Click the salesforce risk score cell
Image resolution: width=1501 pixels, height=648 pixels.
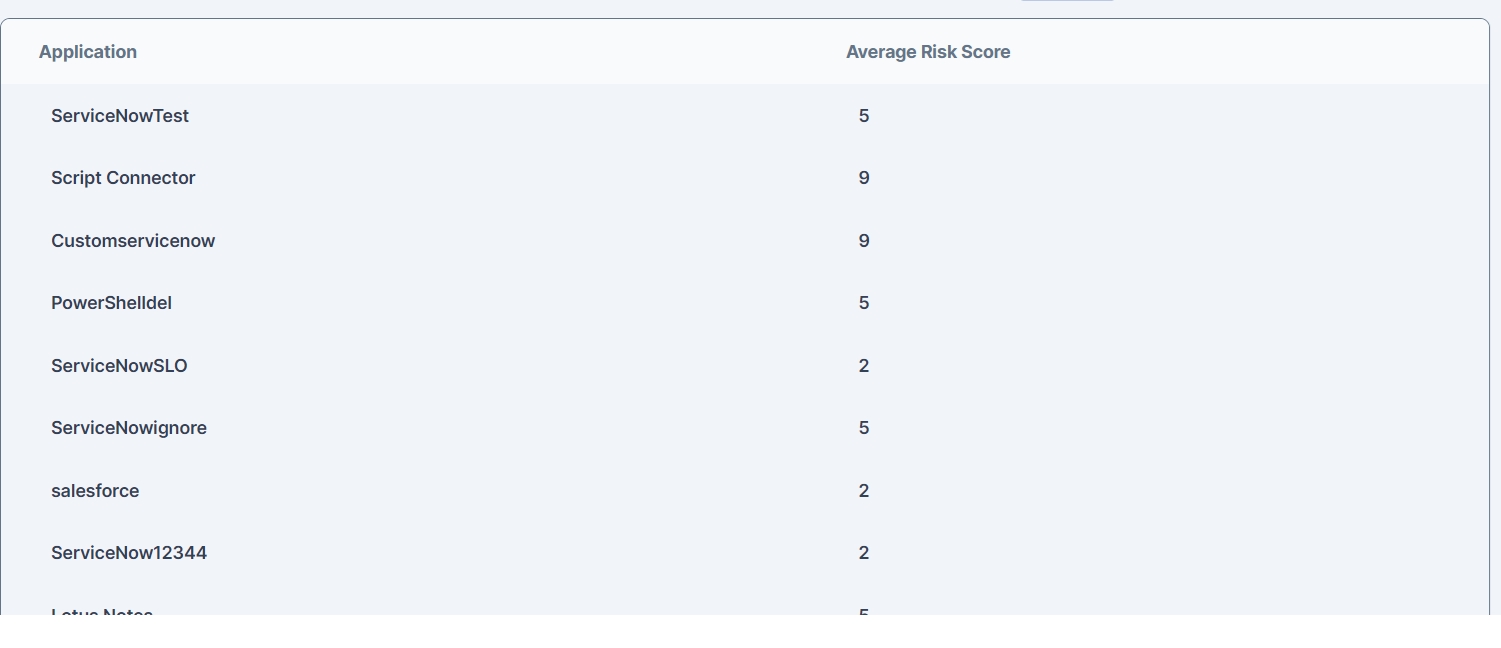click(x=864, y=491)
